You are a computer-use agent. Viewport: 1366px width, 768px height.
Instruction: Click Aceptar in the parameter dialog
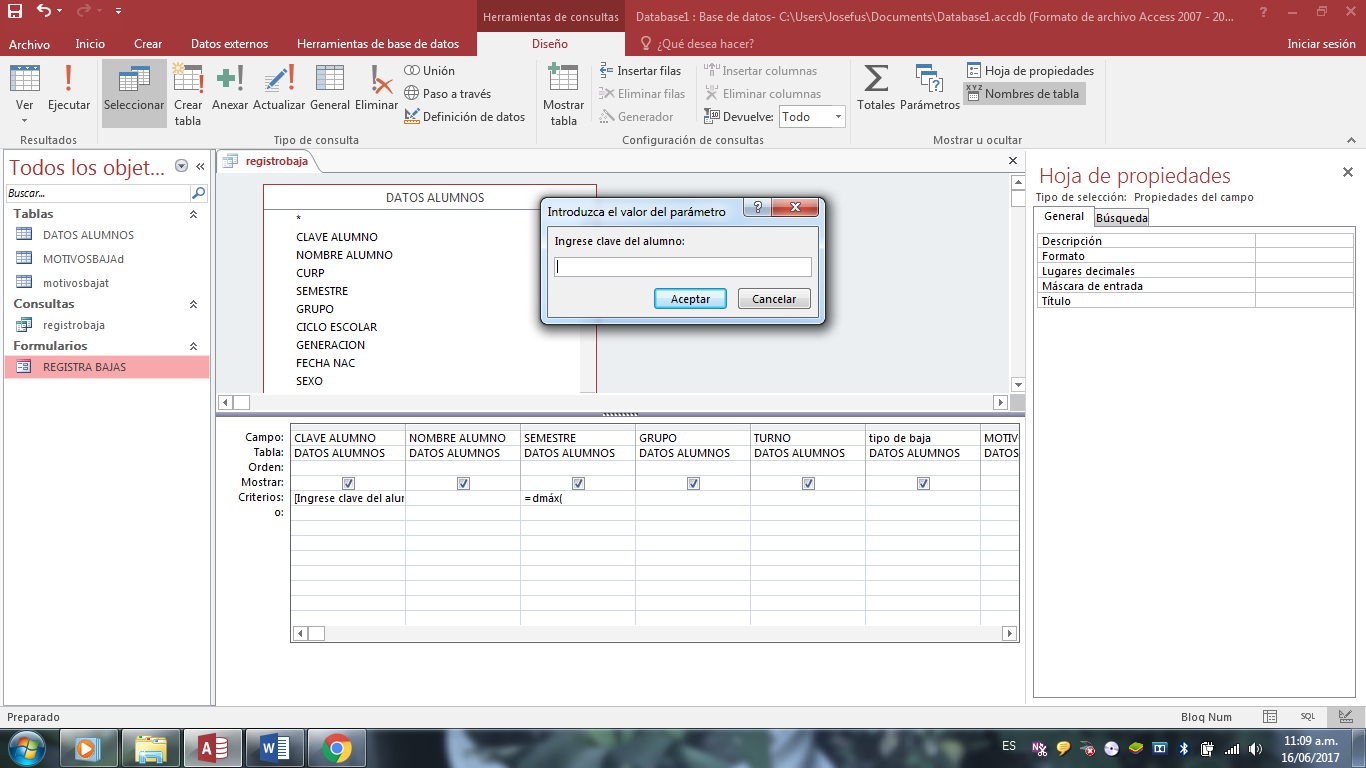[690, 299]
